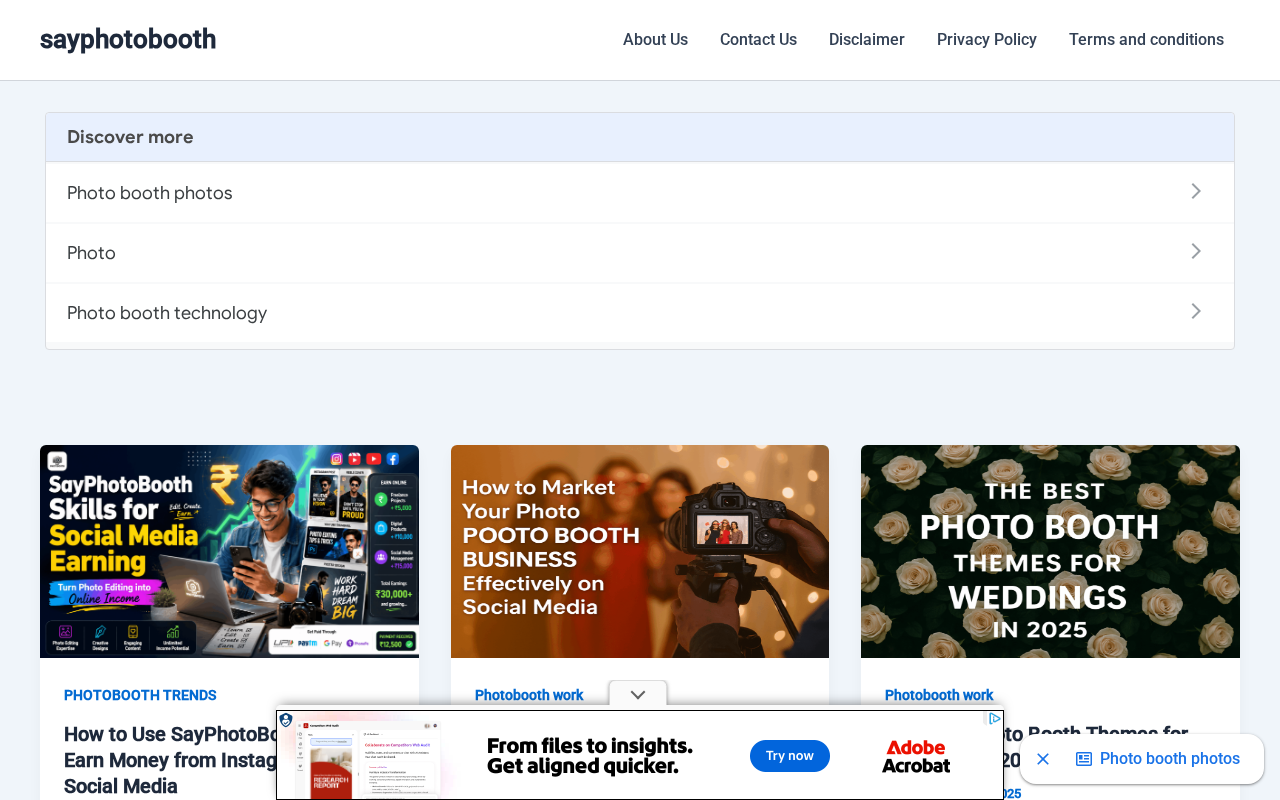This screenshot has width=1280, height=800.
Task: Open the 'How to Use SayPhotoBooth' article title
Action: (x=170, y=760)
